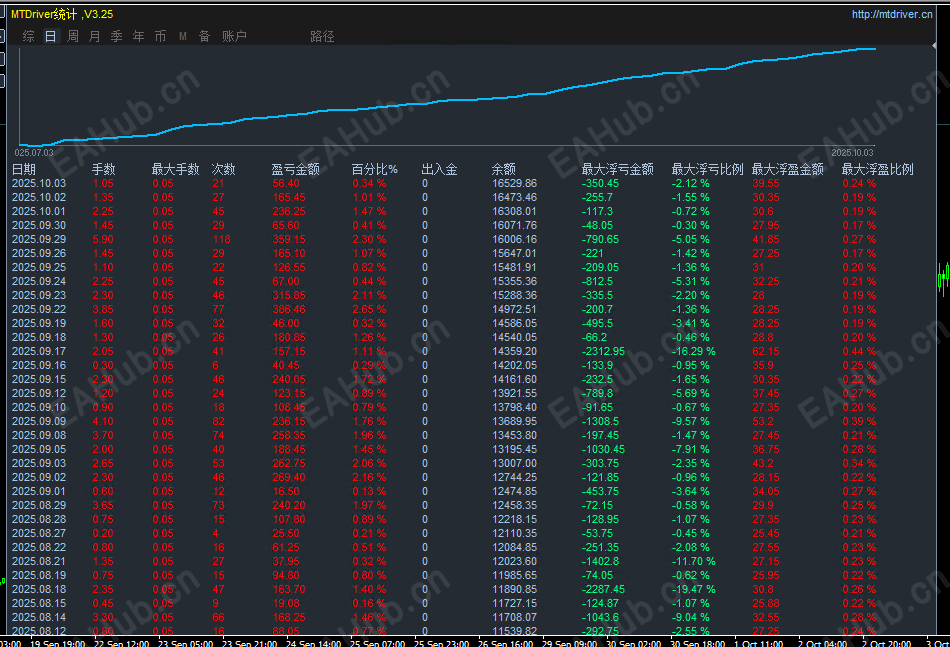Select the 路径 path tab
This screenshot has width=950, height=647.
pyautogui.click(x=322, y=36)
